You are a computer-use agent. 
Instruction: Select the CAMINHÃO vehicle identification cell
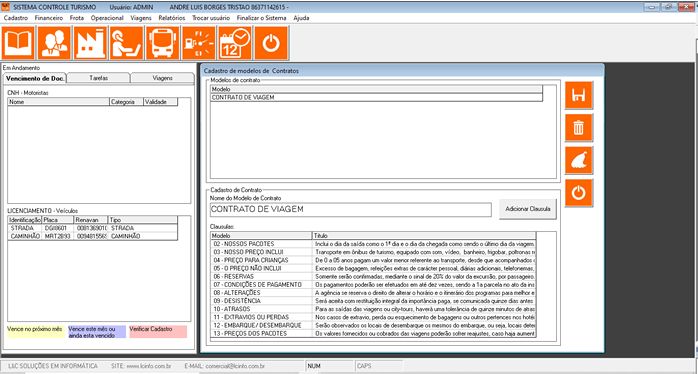coord(25,236)
